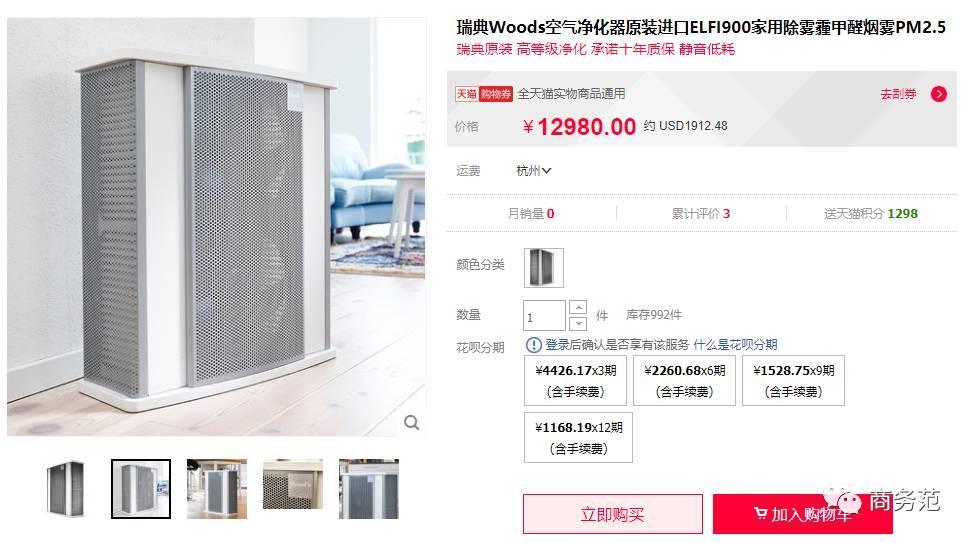
Task: Choose the ¥1168.19x12期 installment plan
Action: (578, 438)
